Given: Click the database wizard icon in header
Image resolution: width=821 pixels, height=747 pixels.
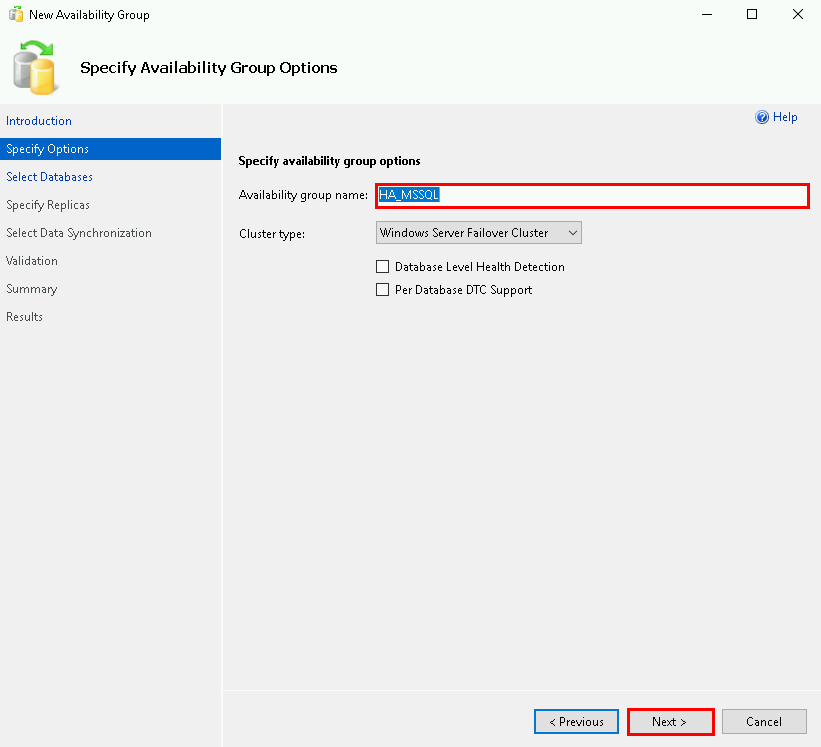Looking at the screenshot, I should pyautogui.click(x=36, y=67).
